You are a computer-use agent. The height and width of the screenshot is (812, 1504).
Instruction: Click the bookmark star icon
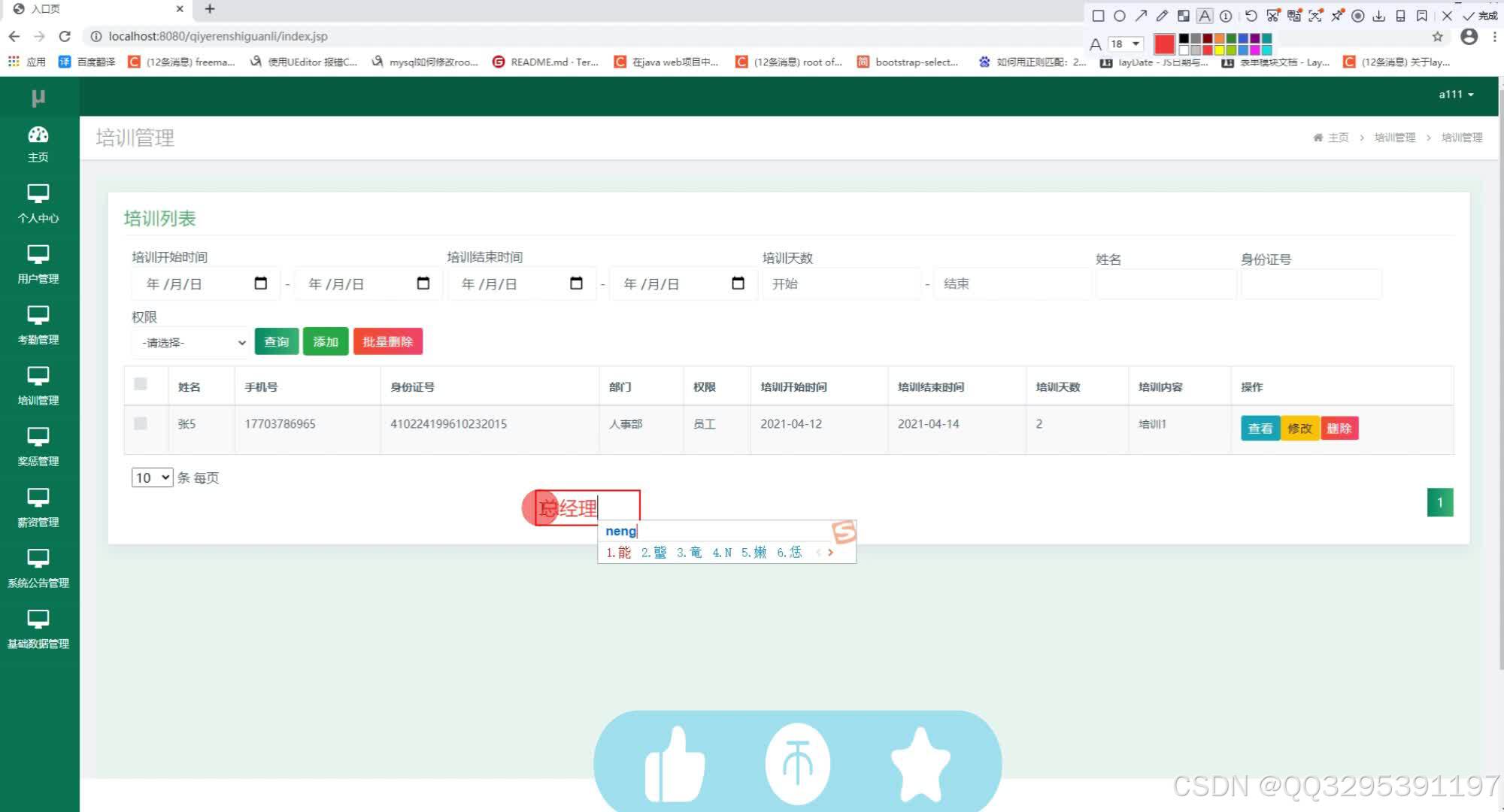[1438, 36]
